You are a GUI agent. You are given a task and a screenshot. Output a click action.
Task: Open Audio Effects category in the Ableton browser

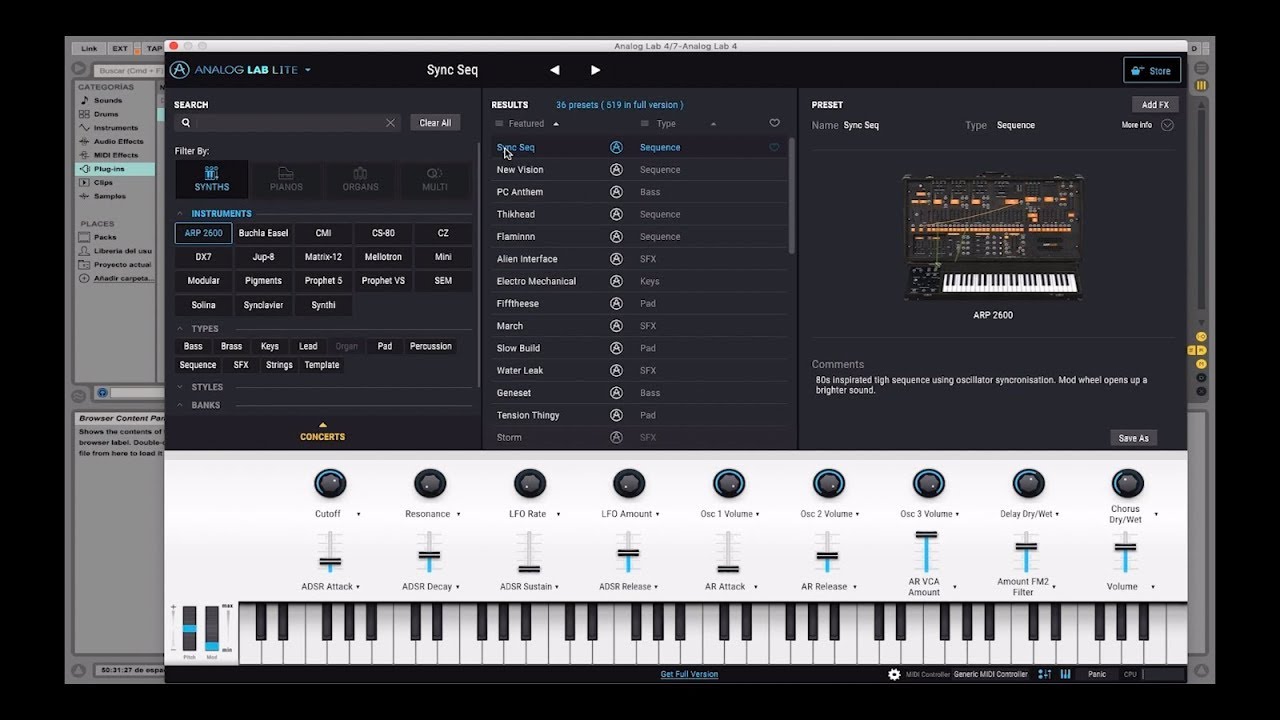pyautogui.click(x=118, y=141)
